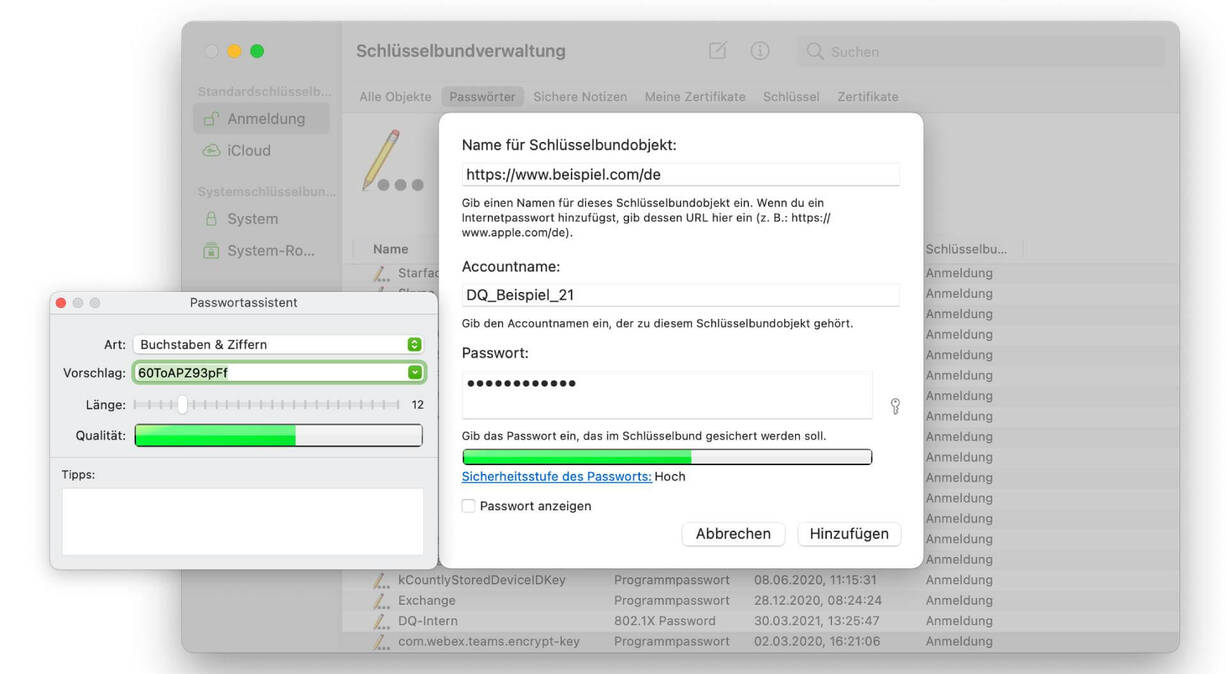The width and height of the screenshot is (1226, 674).
Task: Click the new keychain item compose icon
Action: pos(717,51)
